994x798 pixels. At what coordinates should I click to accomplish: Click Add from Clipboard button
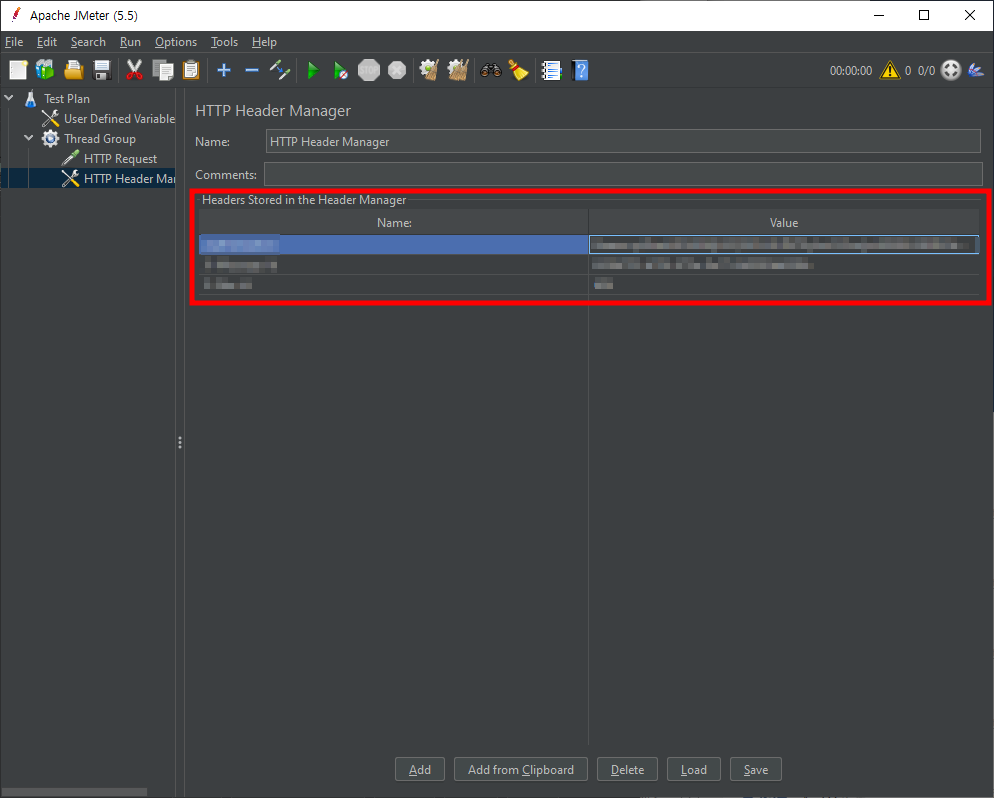(x=520, y=769)
